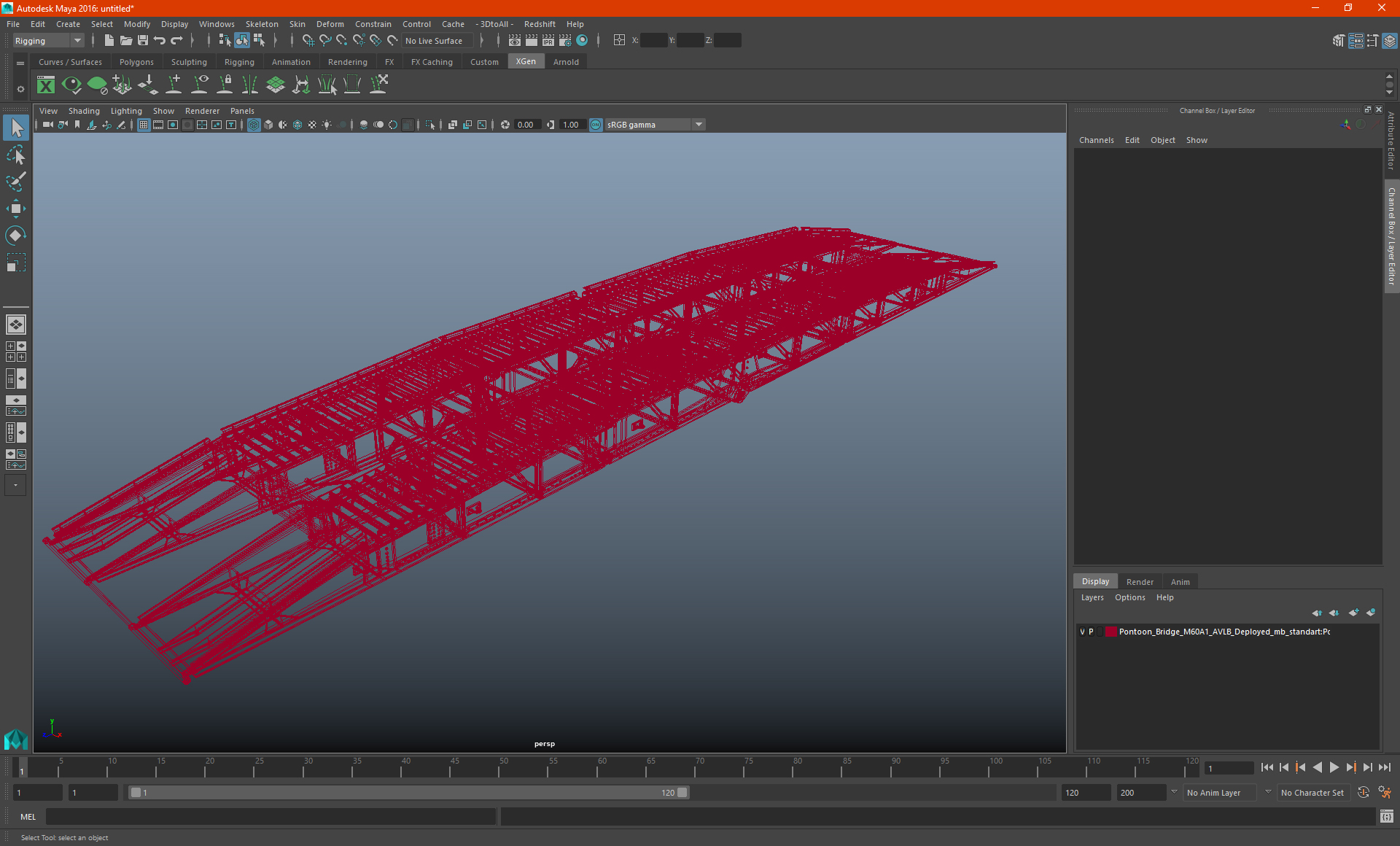Toggle auto keyframe button
This screenshot has height=846, width=1400.
click(1364, 793)
